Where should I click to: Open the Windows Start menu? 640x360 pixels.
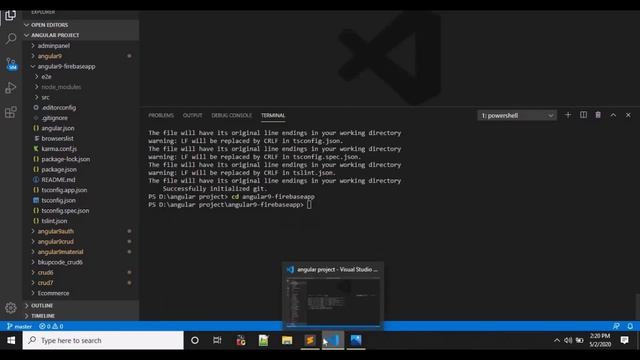click(11, 340)
